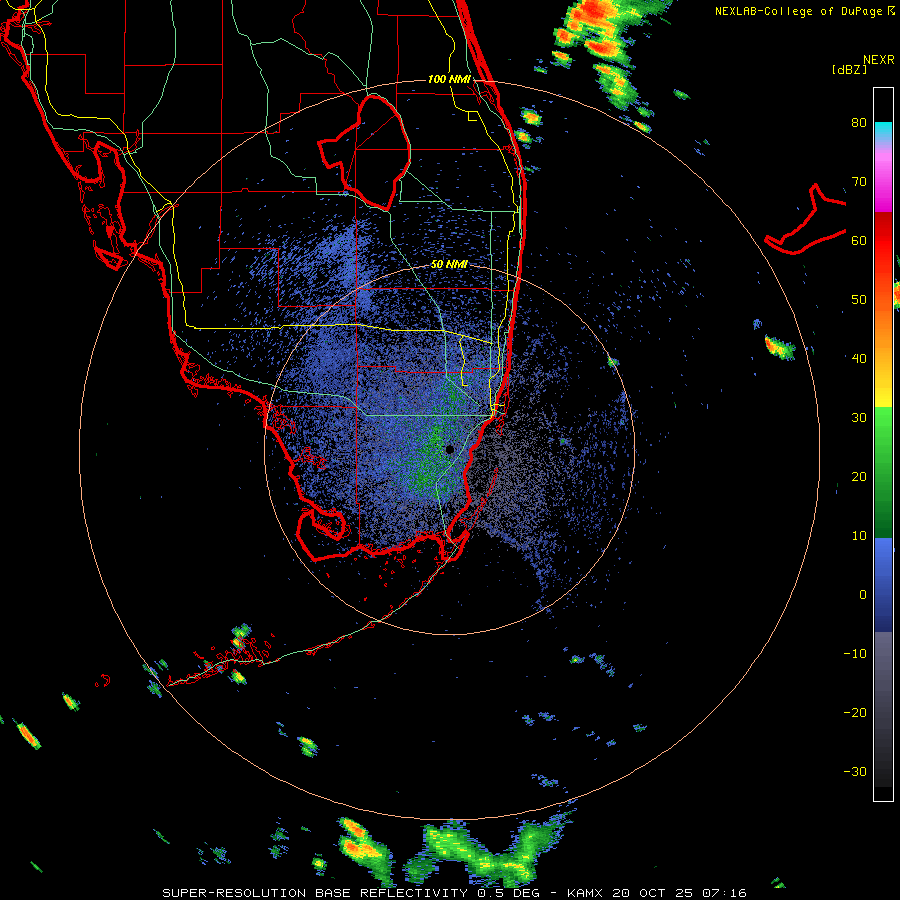Click the -20 value on the dBZ scale
900x900 pixels.
[855, 712]
